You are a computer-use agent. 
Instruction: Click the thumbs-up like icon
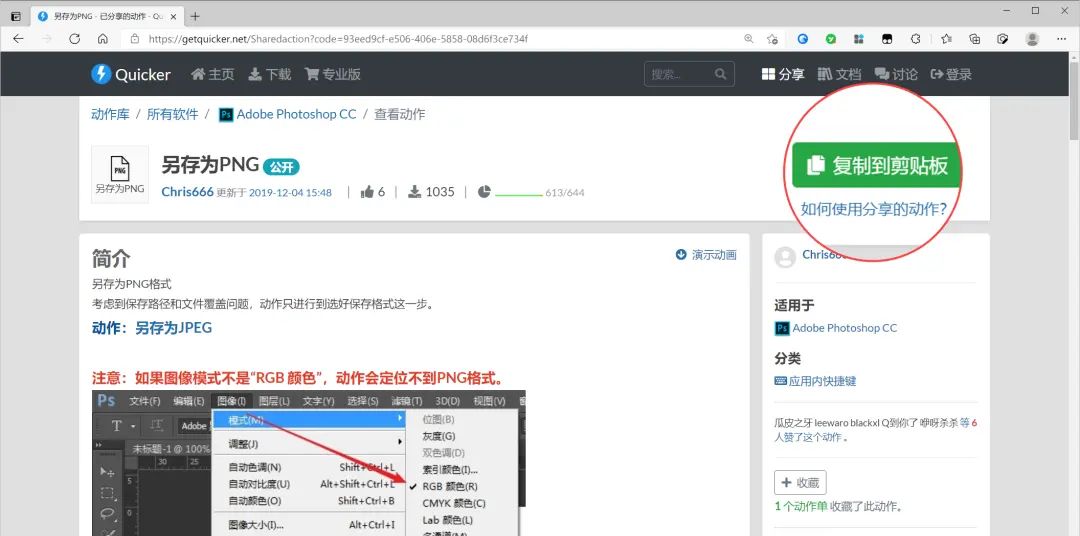click(x=367, y=192)
